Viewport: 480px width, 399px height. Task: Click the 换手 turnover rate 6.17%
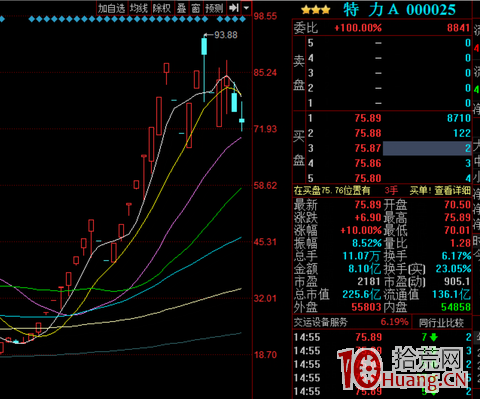tap(456, 256)
